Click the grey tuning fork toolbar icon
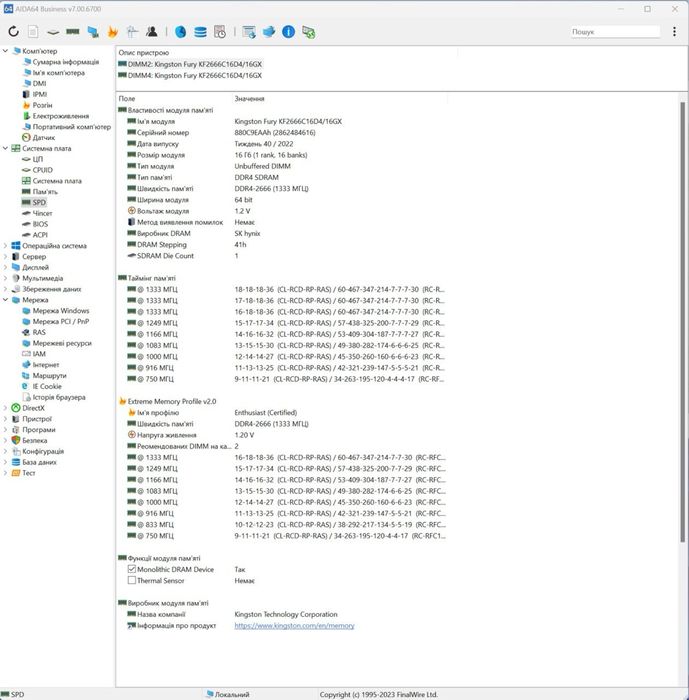Image resolution: width=689 pixels, height=700 pixels. [132, 32]
